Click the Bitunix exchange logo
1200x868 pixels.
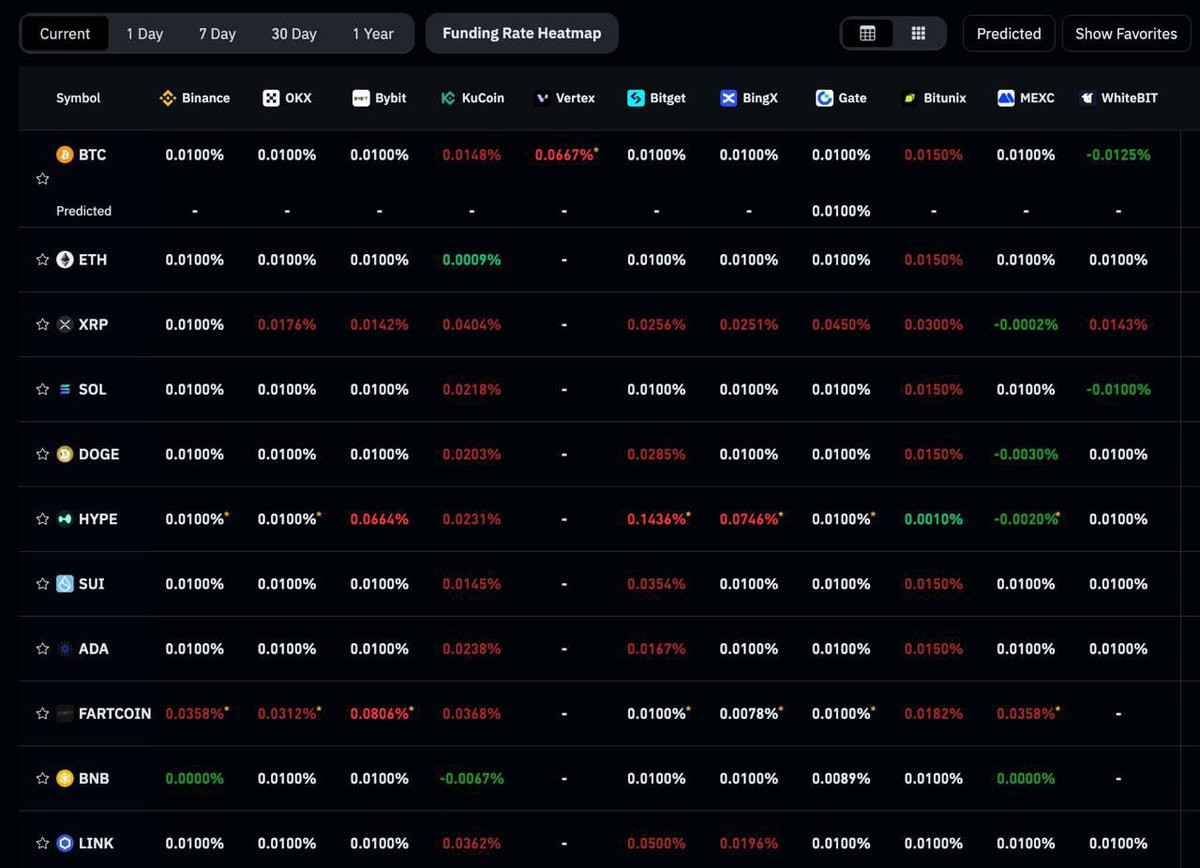click(909, 98)
